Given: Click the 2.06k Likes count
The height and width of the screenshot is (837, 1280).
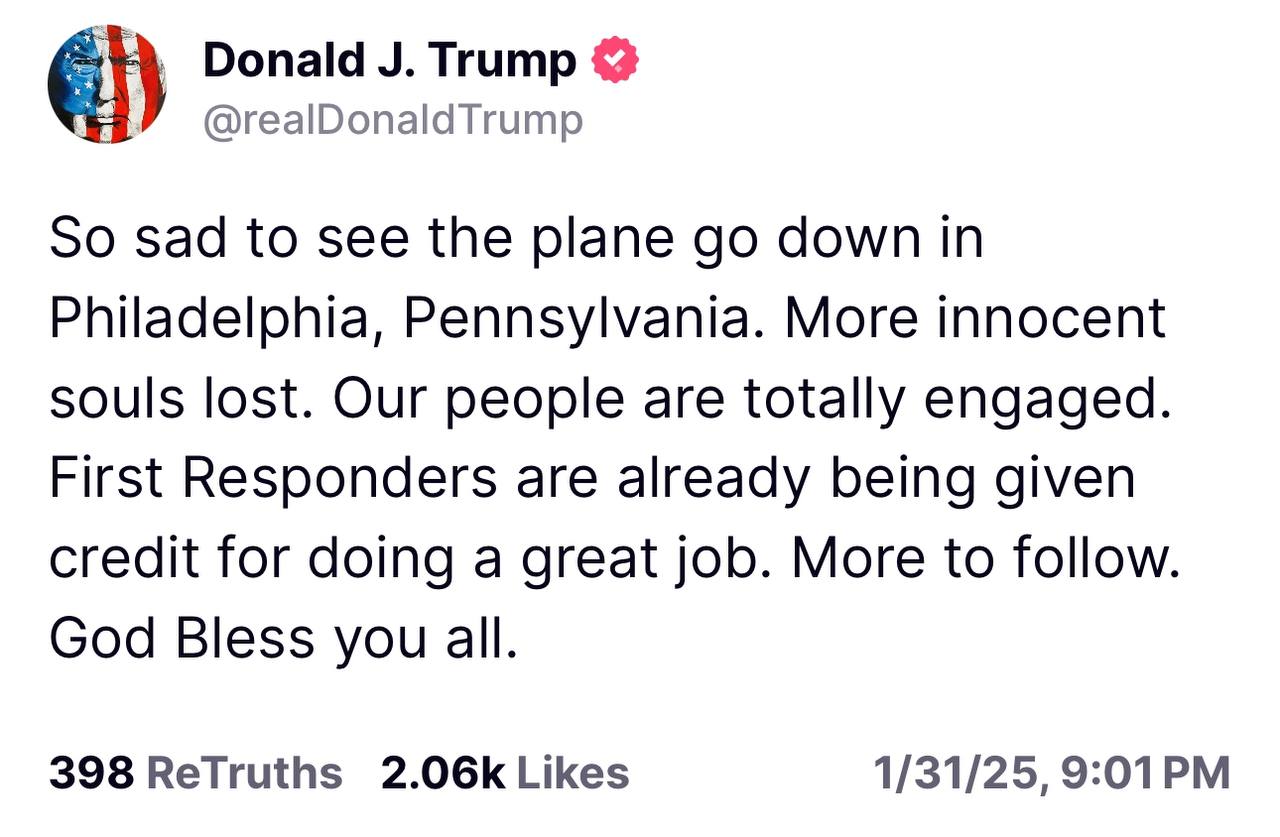Looking at the screenshot, I should coord(505,773).
